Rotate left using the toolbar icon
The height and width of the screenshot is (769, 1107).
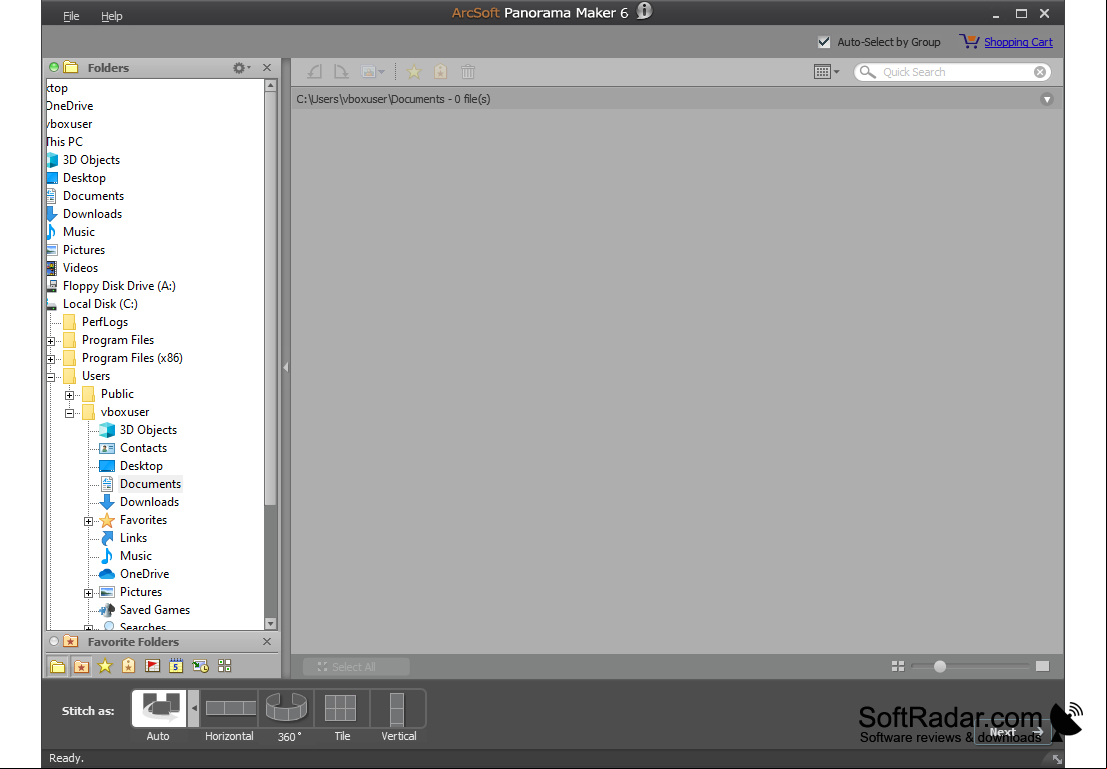point(315,71)
